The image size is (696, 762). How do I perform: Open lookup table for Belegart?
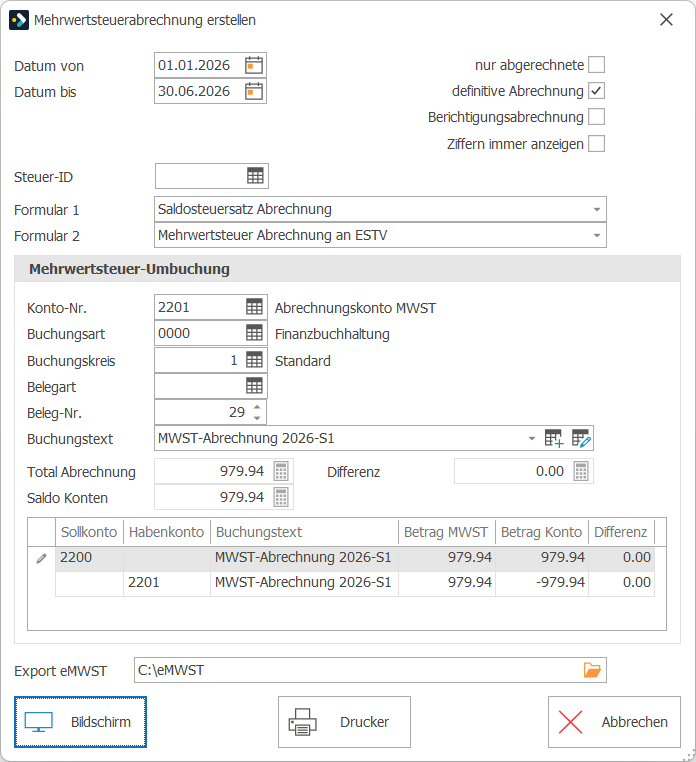254,386
